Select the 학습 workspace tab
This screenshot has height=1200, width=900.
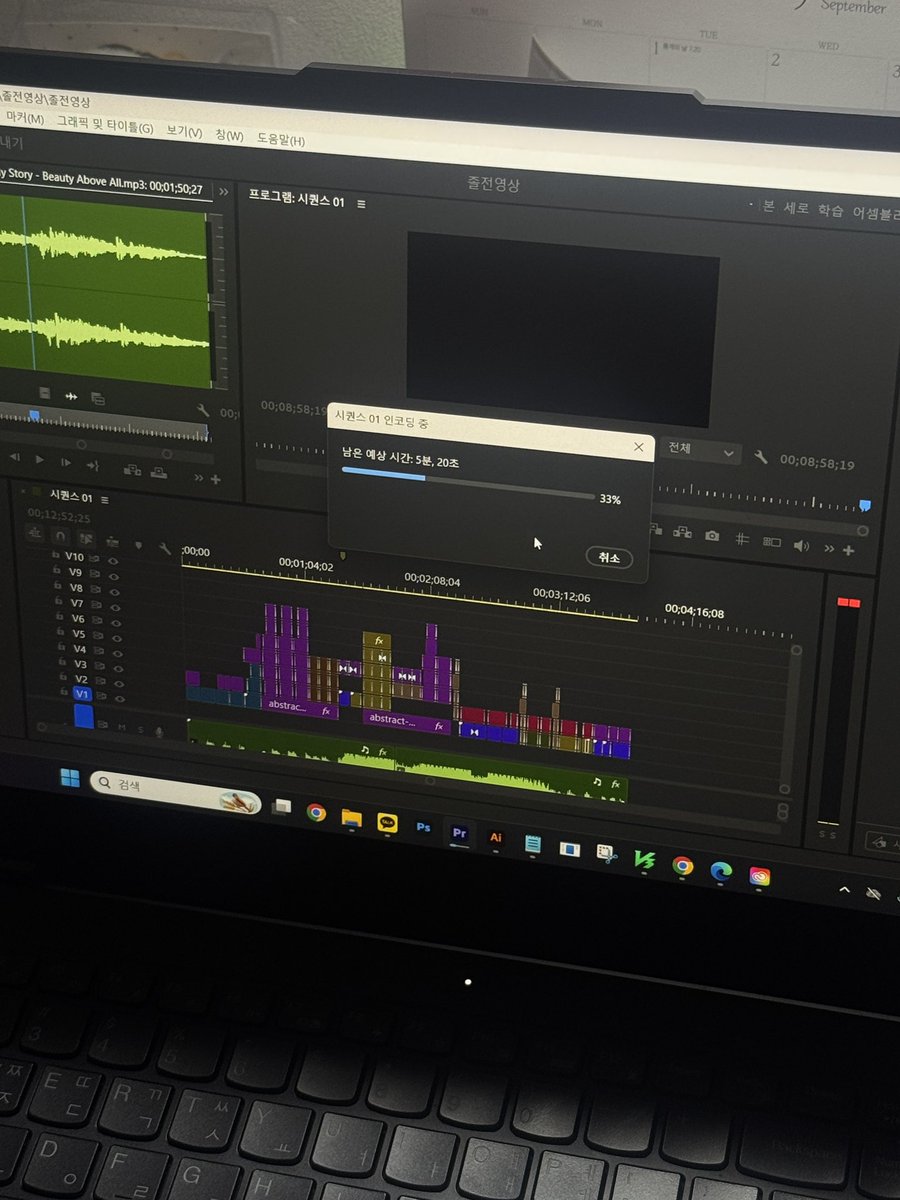point(830,211)
